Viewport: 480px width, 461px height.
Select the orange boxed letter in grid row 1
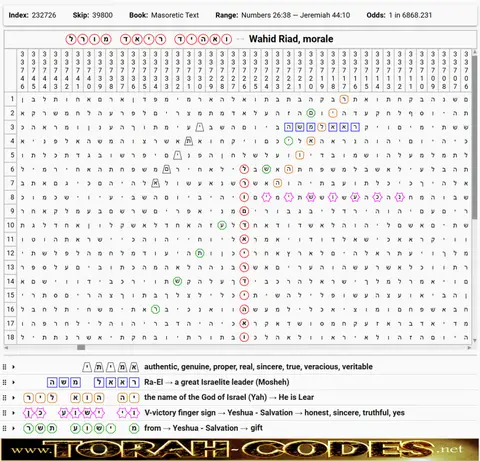coord(344,99)
